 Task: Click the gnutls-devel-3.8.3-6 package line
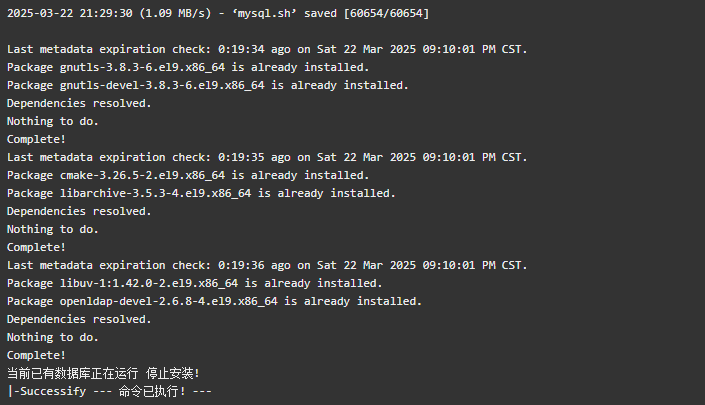(x=208, y=85)
